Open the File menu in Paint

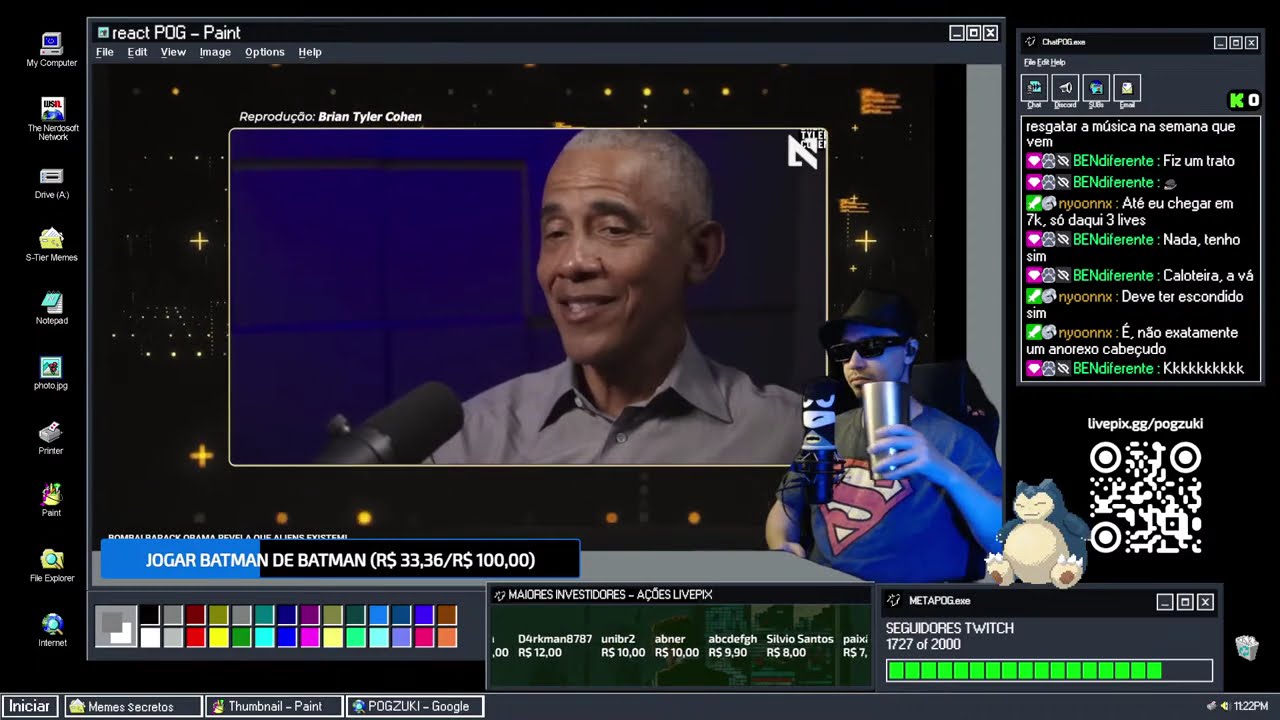coord(104,52)
